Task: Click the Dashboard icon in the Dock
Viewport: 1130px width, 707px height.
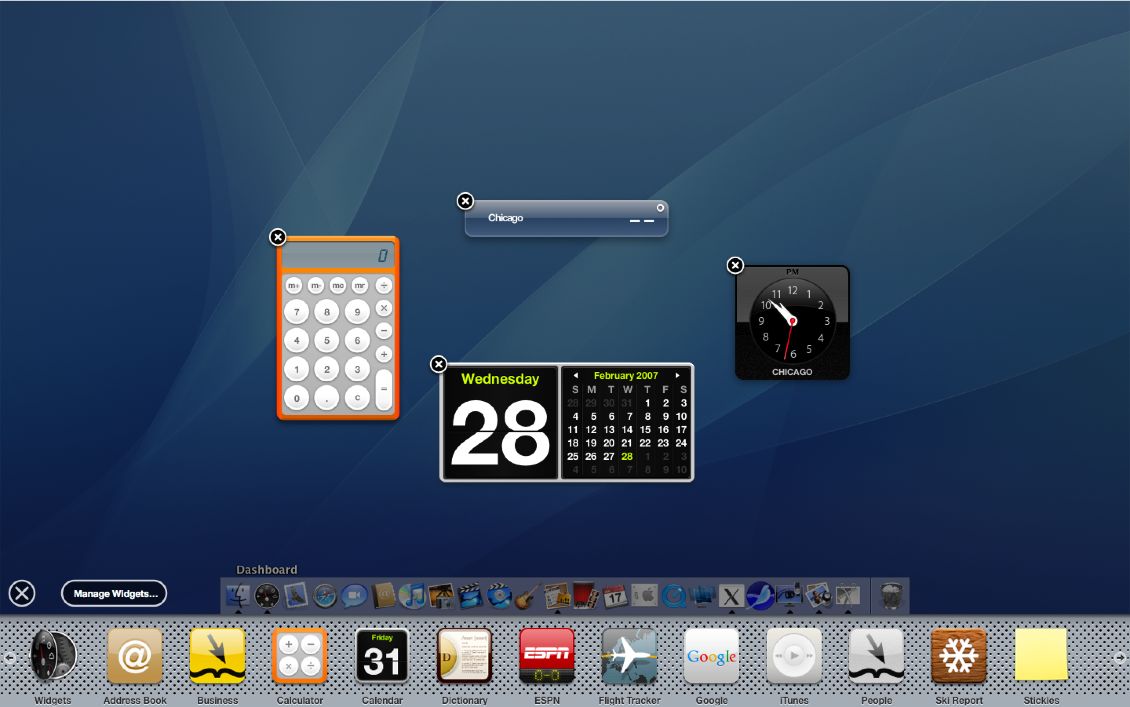Action: pyautogui.click(x=267, y=596)
